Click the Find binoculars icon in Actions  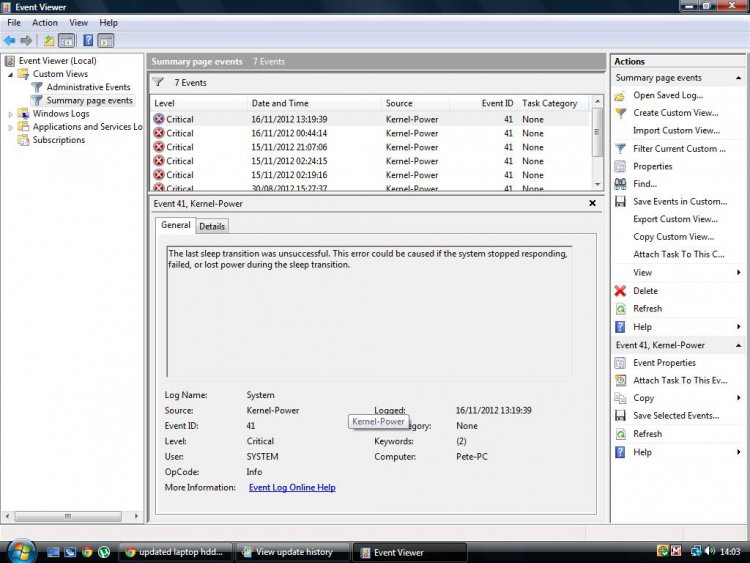(x=621, y=184)
